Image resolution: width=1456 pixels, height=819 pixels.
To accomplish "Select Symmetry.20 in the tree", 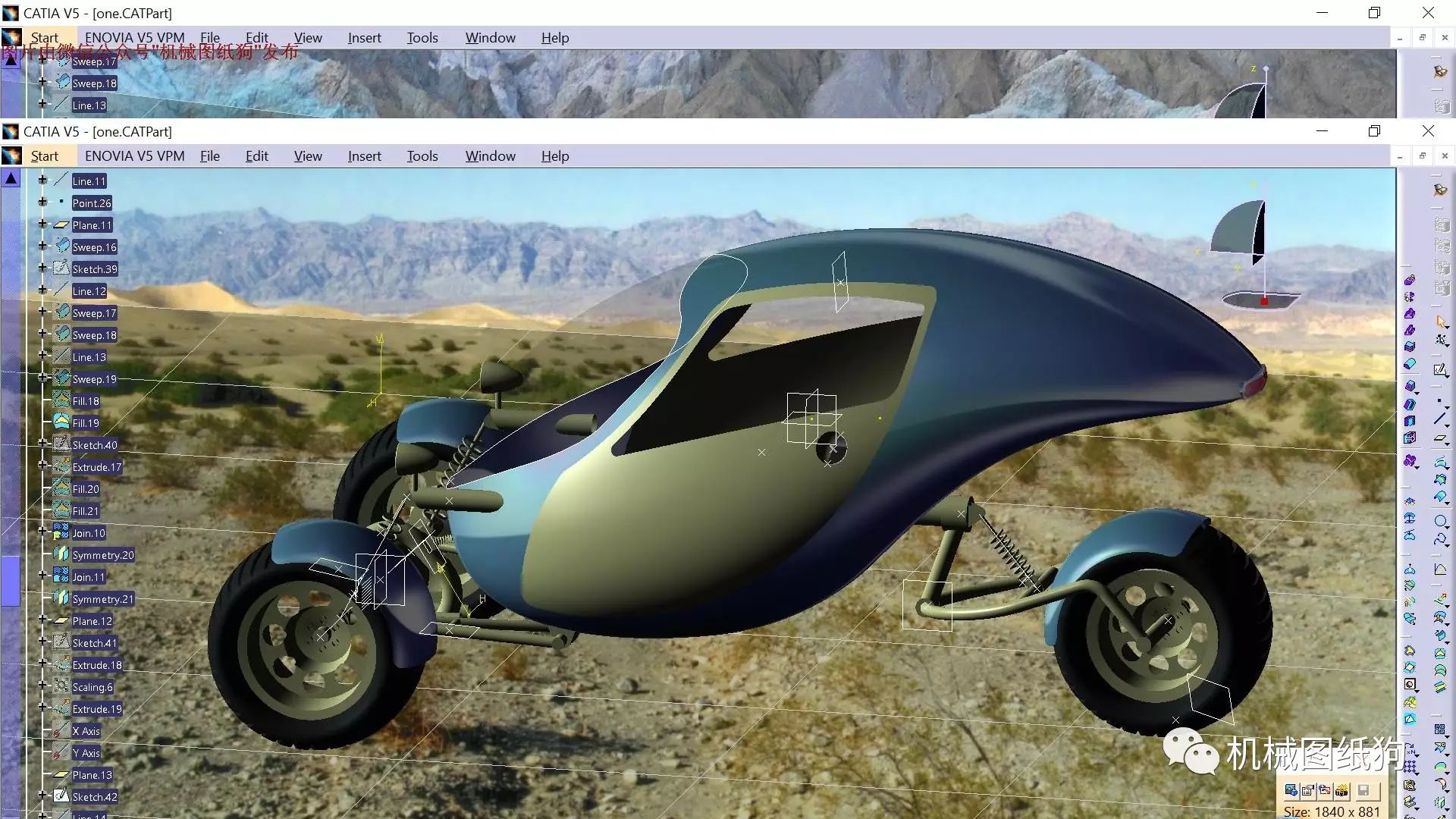I will (x=103, y=554).
